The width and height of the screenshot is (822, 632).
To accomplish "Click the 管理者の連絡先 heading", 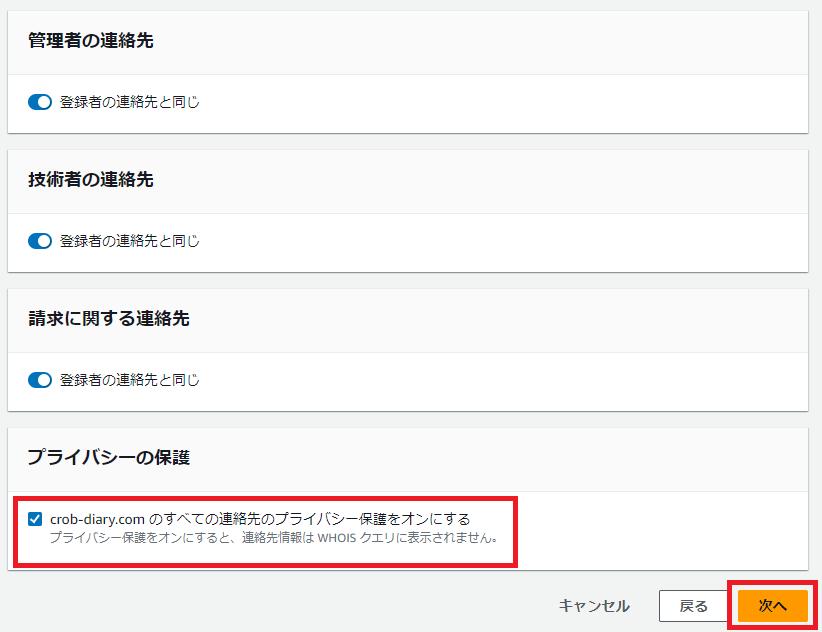I will coord(91,40).
